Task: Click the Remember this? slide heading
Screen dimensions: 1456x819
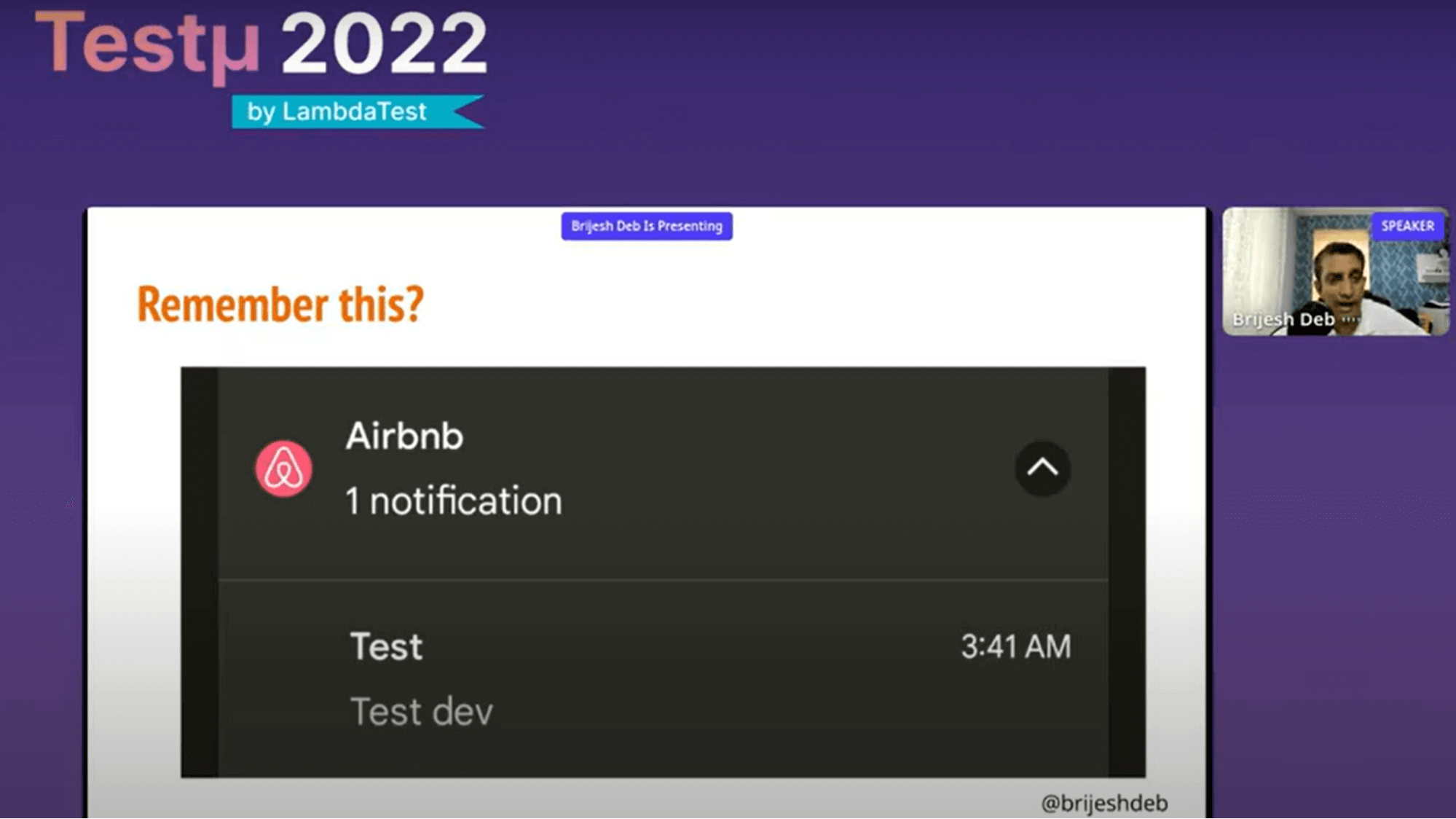Action: (280, 304)
